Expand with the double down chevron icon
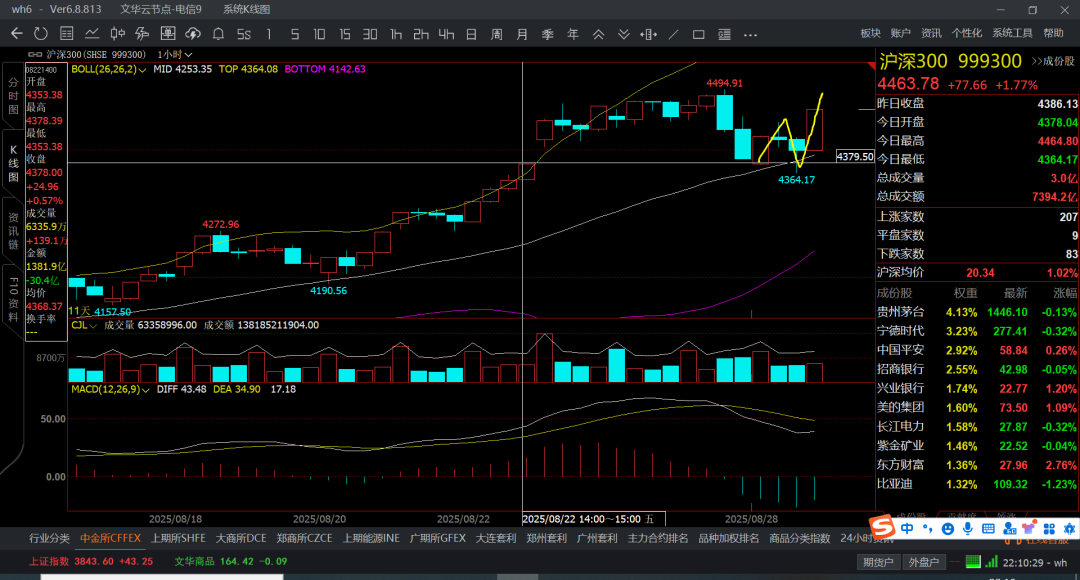1080x580 pixels. [623, 34]
